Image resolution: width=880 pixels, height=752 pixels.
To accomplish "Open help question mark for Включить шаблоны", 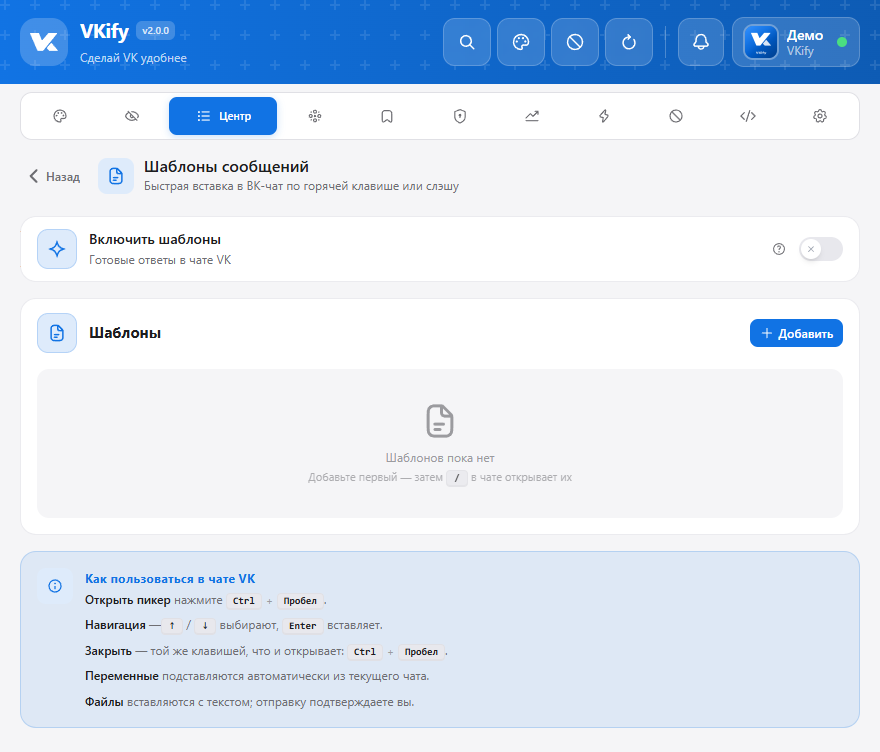I will [778, 249].
